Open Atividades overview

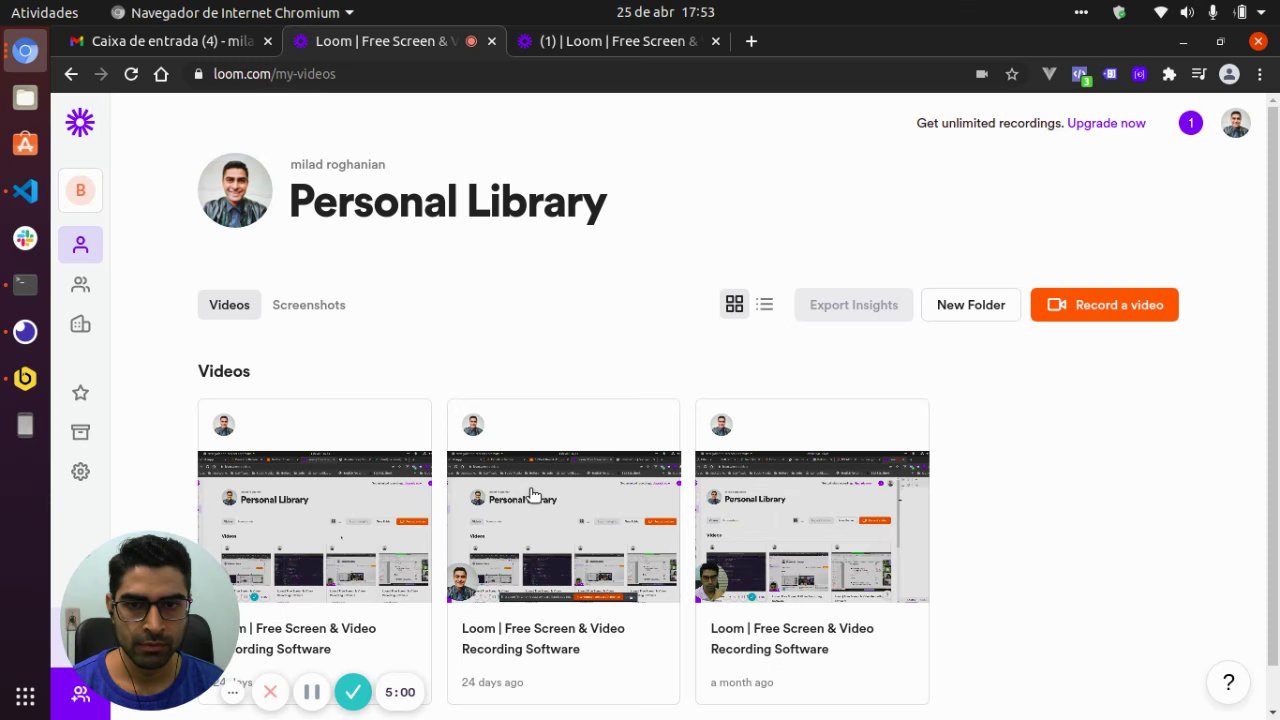(44, 12)
